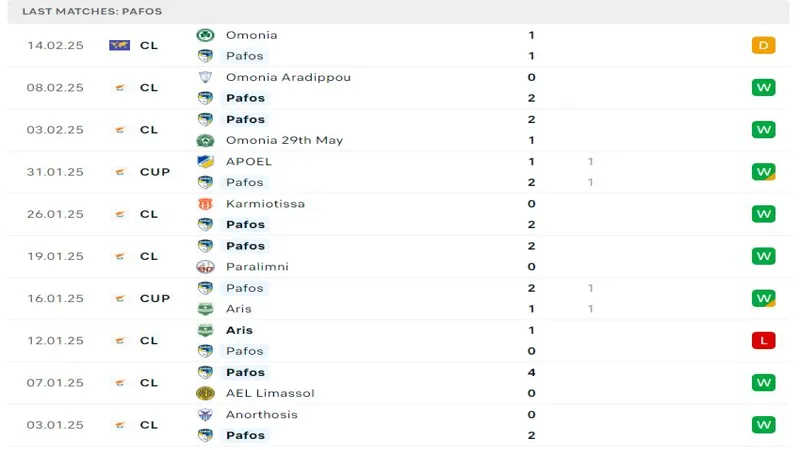Click the Last Matches: Pafos header
800x450 pixels.
92,11
